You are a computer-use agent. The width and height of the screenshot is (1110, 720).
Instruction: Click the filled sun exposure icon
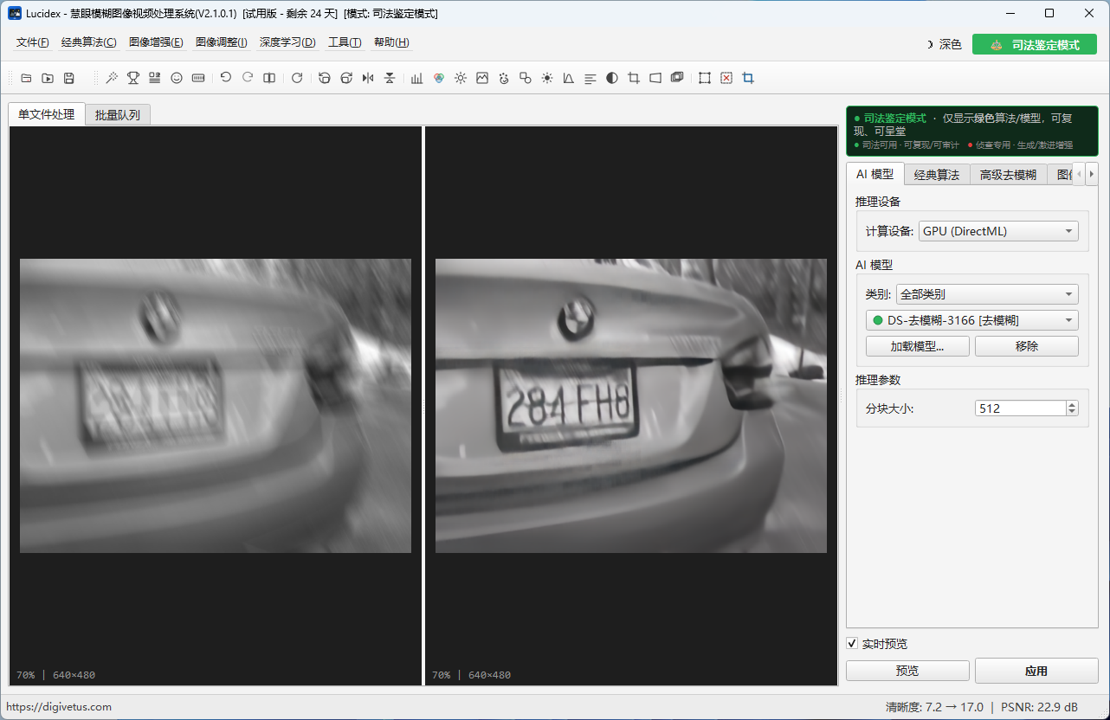point(547,78)
